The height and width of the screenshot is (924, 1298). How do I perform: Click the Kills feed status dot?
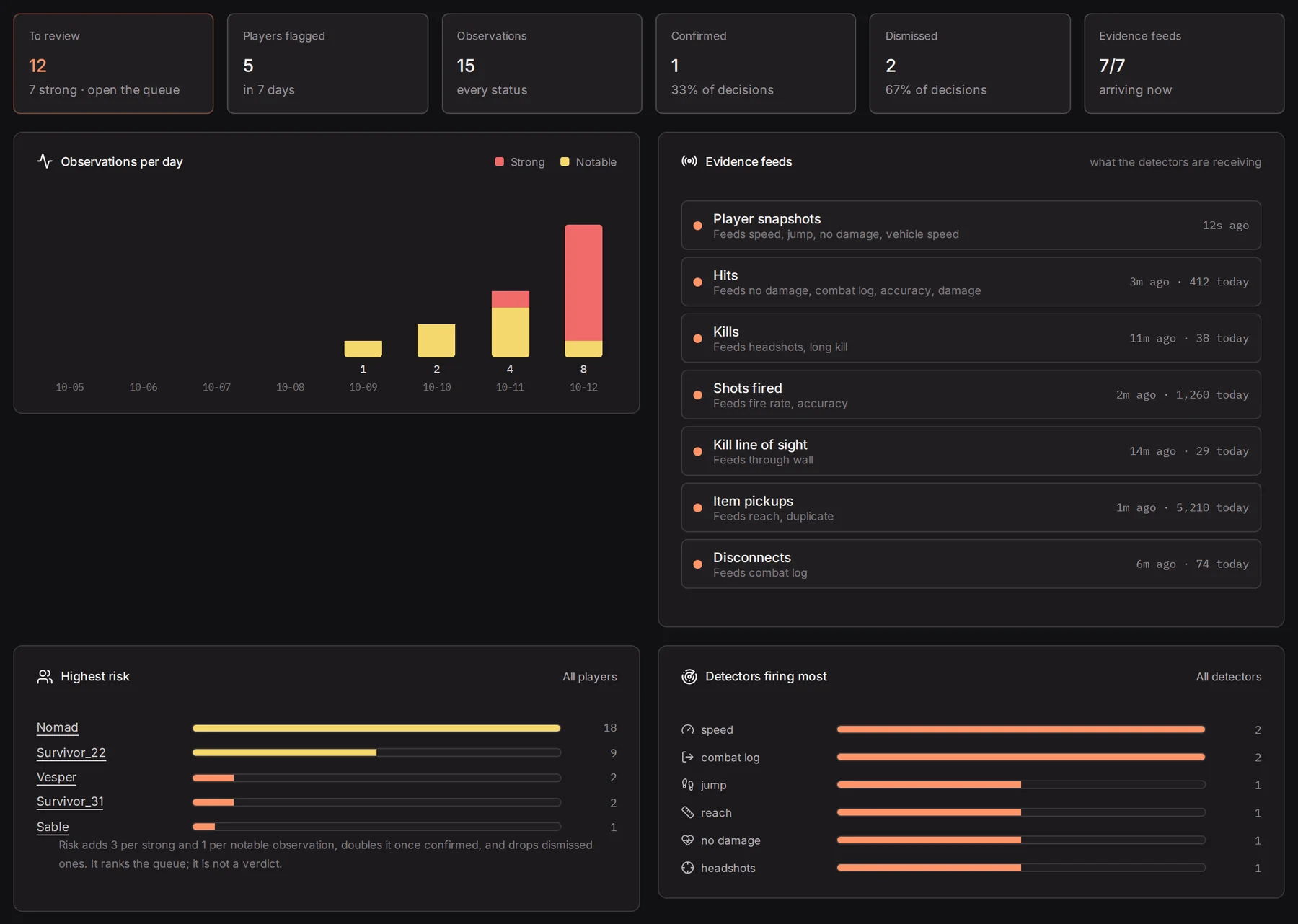click(x=697, y=338)
